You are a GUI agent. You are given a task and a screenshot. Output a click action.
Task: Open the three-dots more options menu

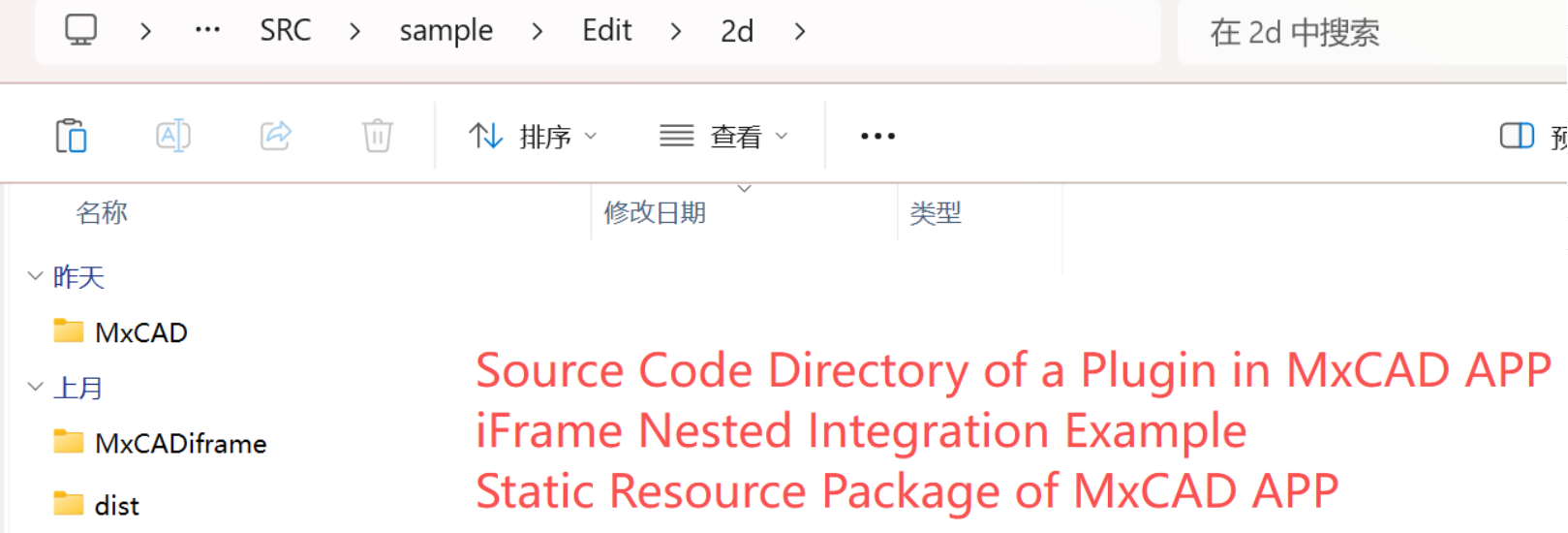click(877, 136)
